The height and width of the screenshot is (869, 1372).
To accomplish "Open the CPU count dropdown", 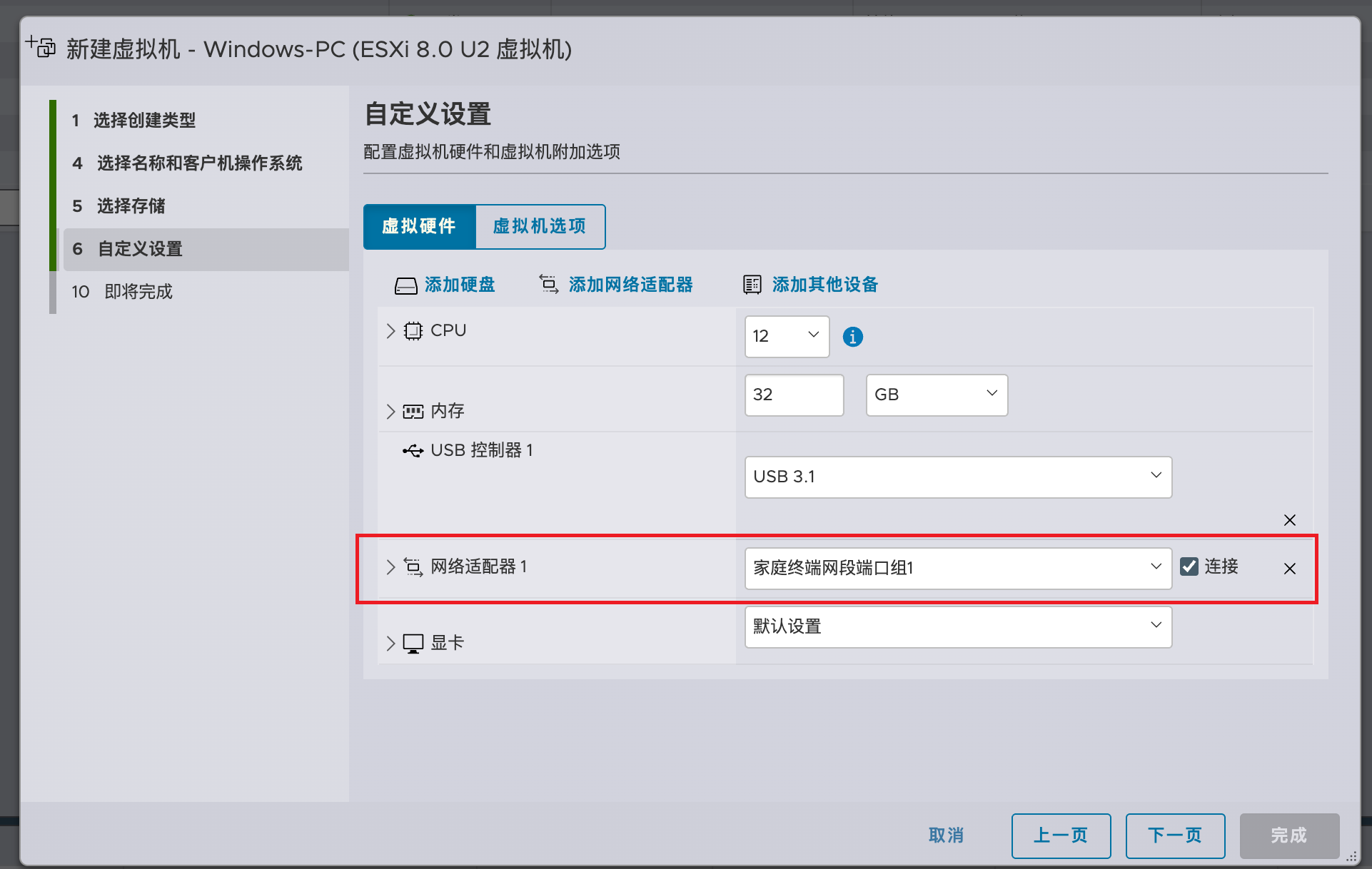I will pos(787,336).
